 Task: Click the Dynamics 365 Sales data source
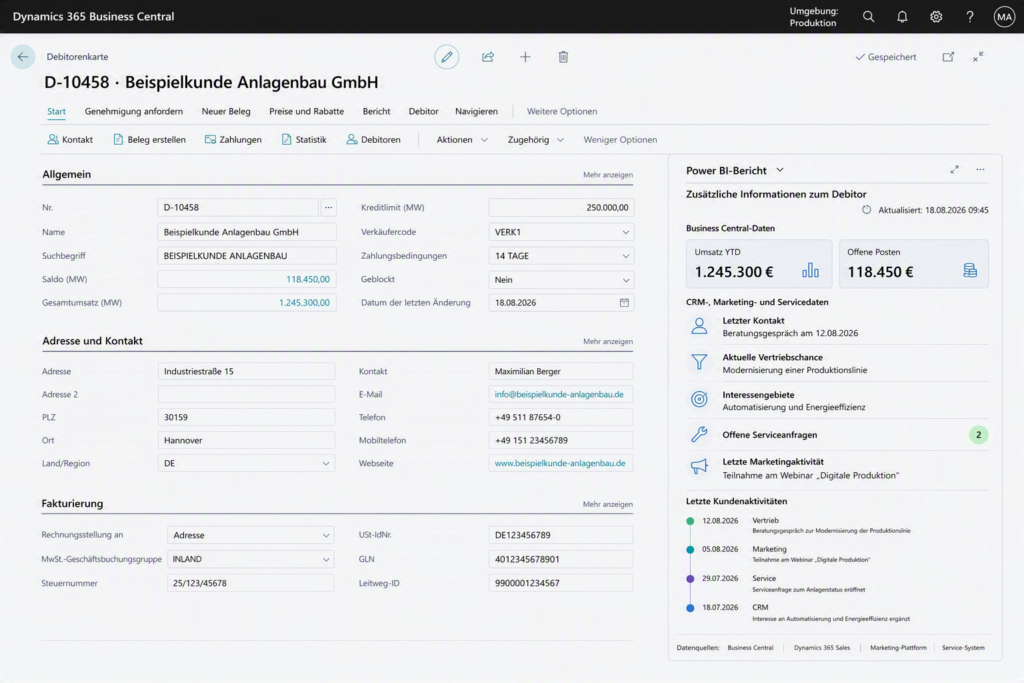point(822,648)
